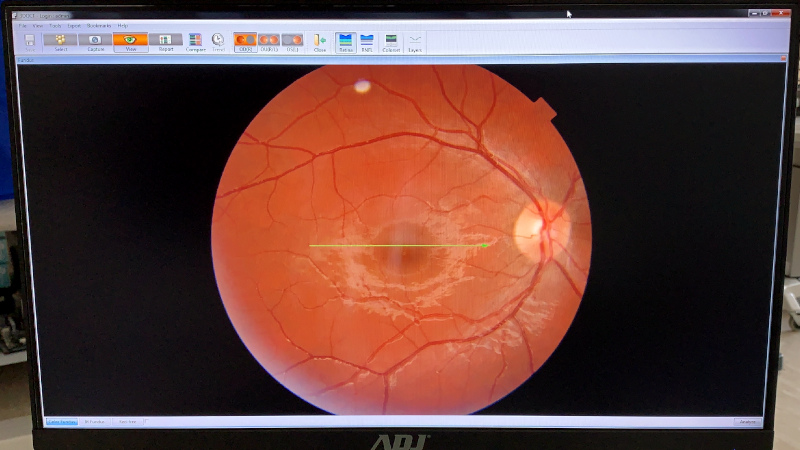Show the Layers overlay
Image resolution: width=800 pixels, height=450 pixels.
[x=414, y=41]
